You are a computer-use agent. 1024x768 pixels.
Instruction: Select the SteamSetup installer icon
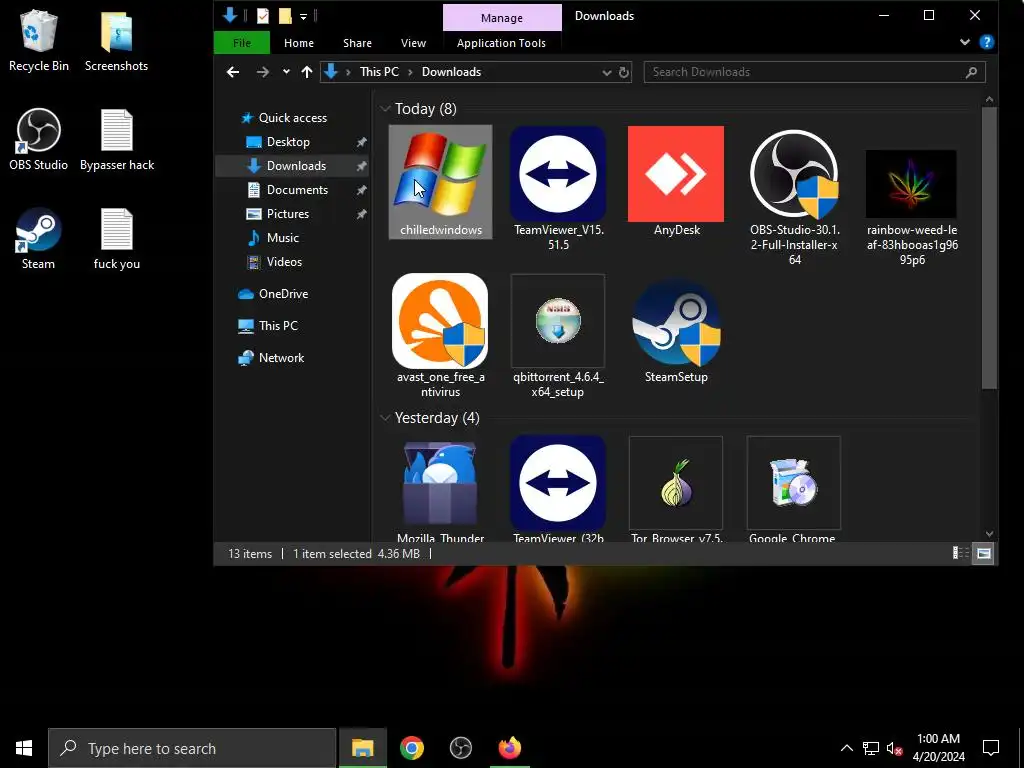point(676,322)
